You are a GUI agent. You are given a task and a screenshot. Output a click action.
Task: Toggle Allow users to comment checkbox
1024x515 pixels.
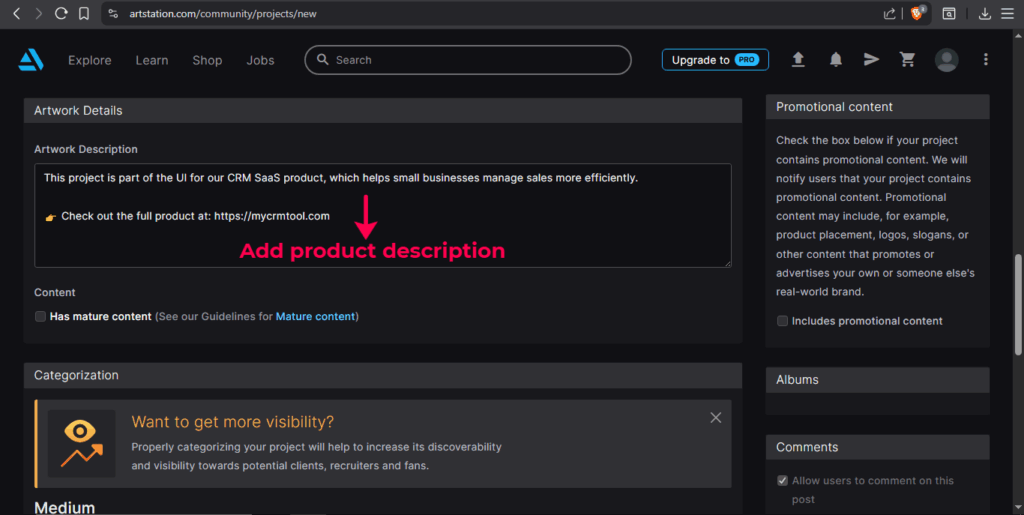pos(782,481)
